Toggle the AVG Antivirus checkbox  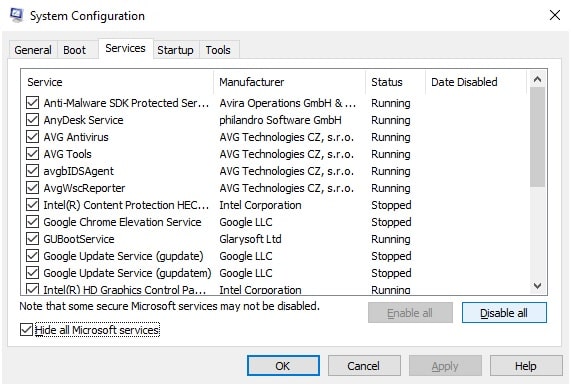pos(32,137)
